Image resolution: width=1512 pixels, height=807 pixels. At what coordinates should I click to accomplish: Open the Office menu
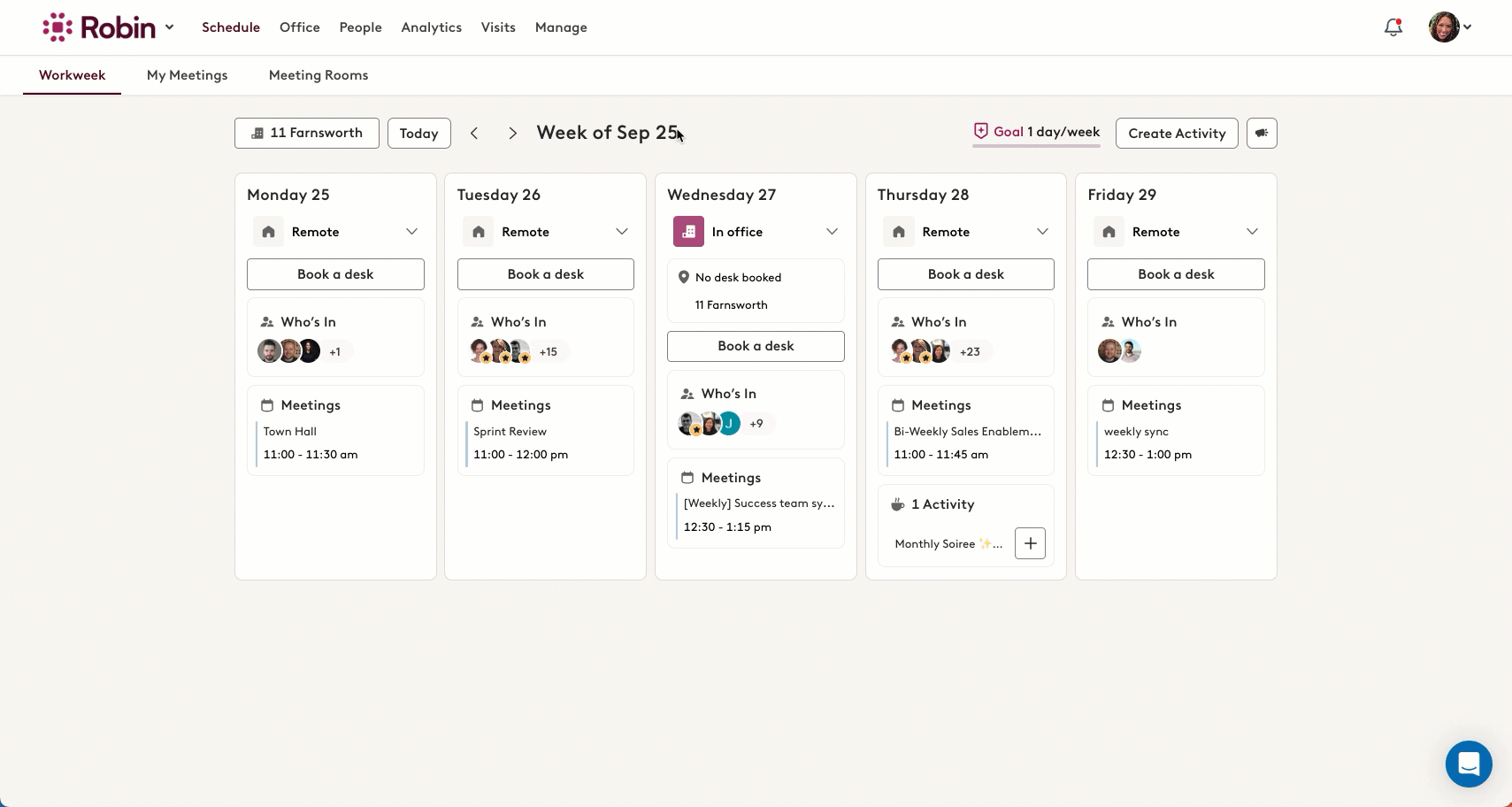(x=300, y=27)
